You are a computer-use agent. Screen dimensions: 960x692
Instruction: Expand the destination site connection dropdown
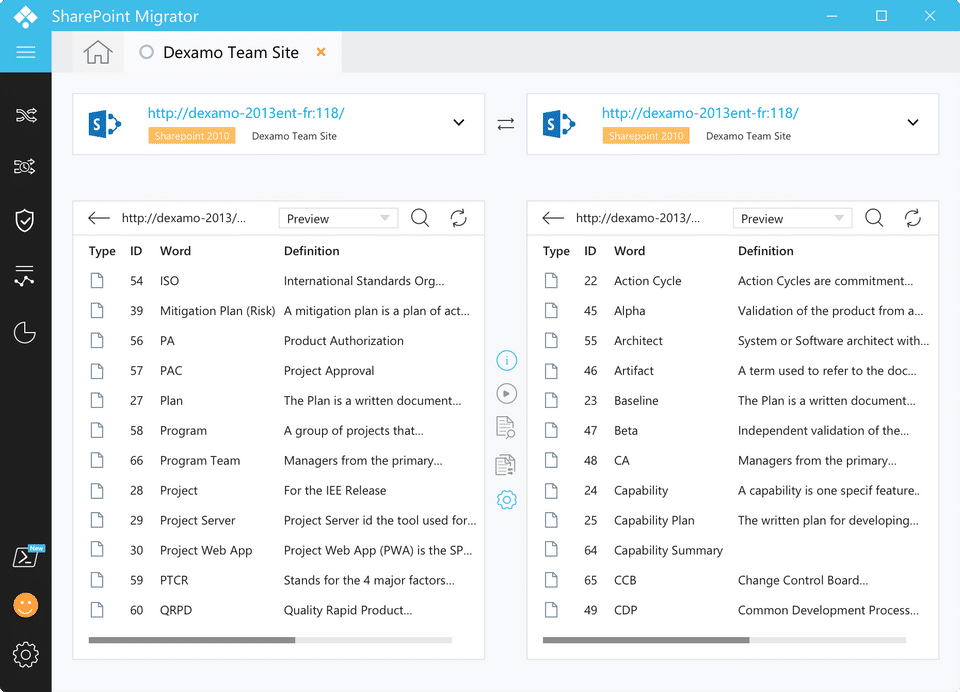pos(913,122)
